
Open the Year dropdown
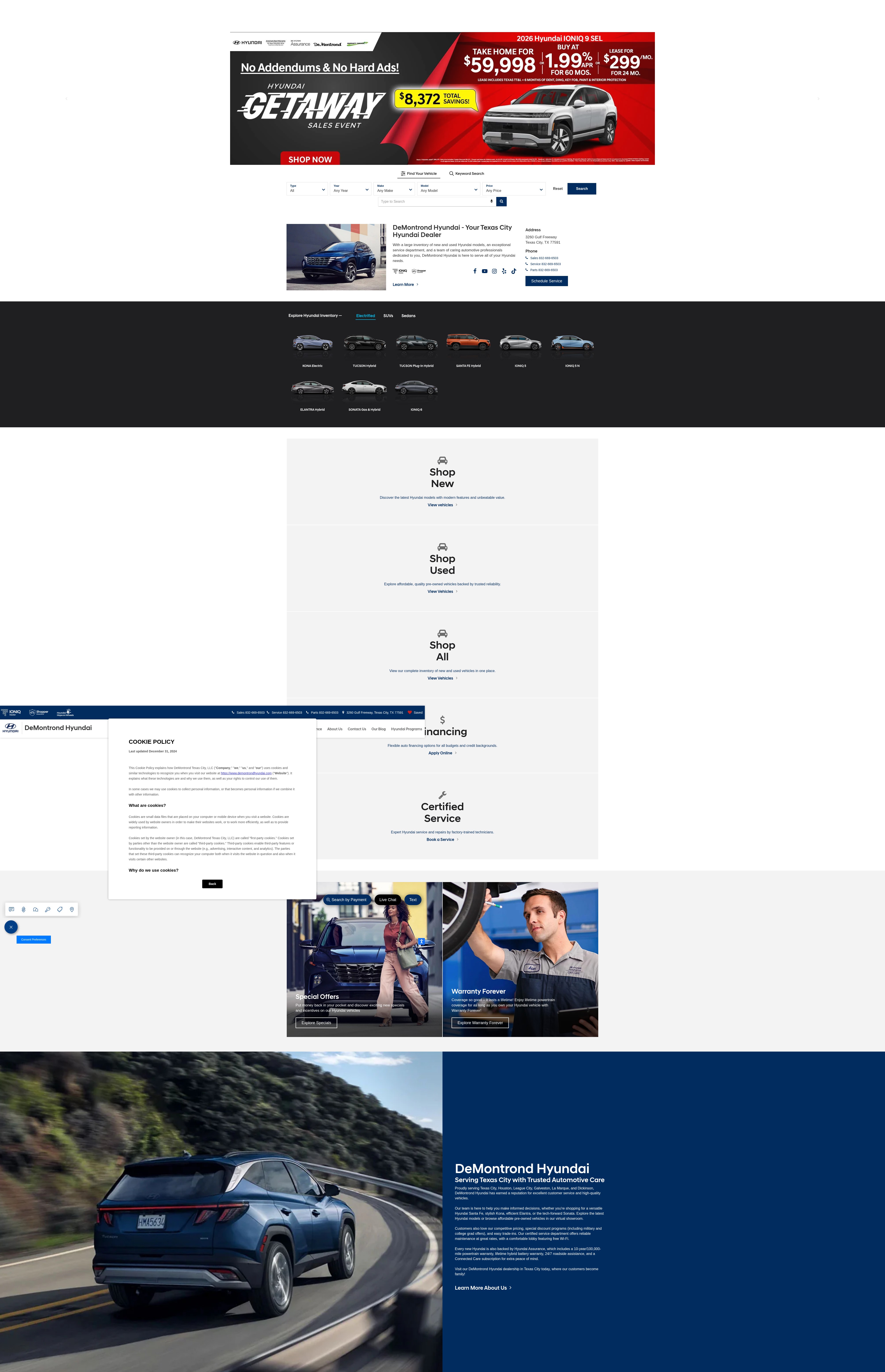point(350,189)
